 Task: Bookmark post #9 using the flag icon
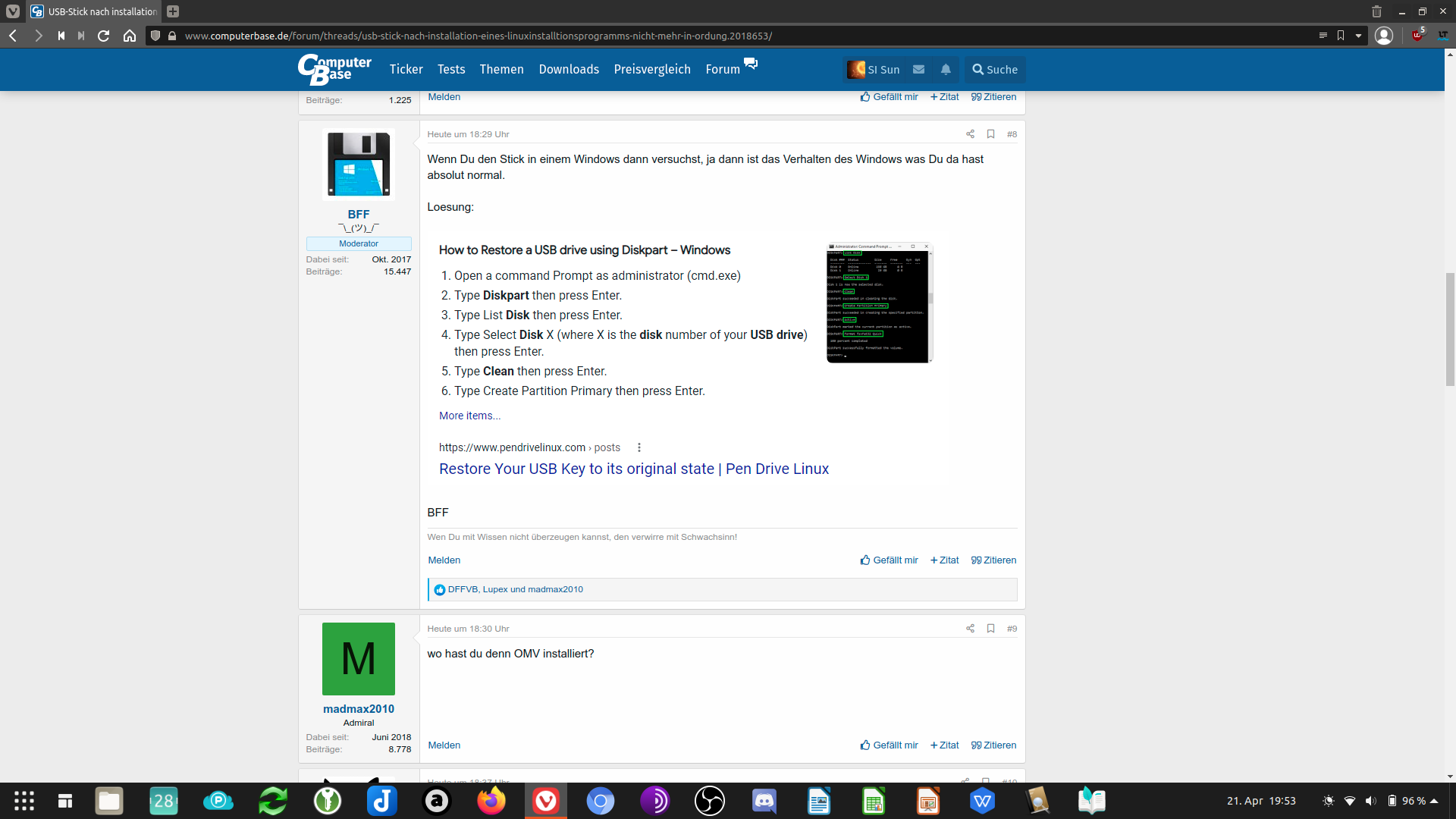(x=990, y=628)
